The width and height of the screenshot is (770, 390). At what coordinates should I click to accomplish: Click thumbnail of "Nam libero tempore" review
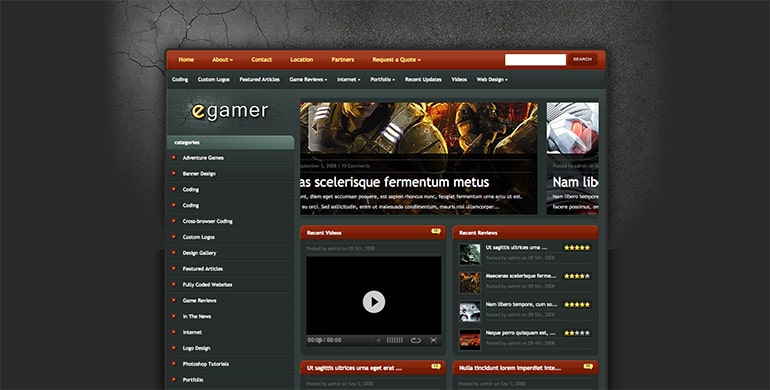pyautogui.click(x=469, y=311)
